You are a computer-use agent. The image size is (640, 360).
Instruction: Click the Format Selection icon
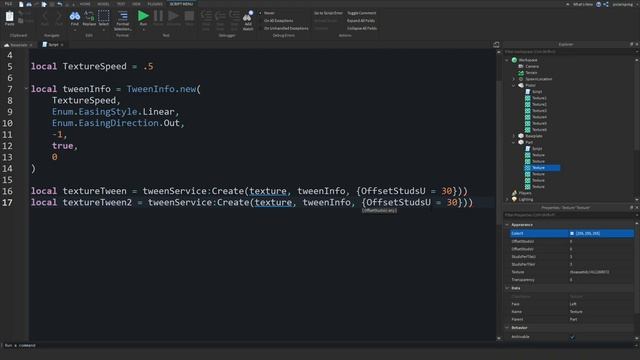[122, 17]
